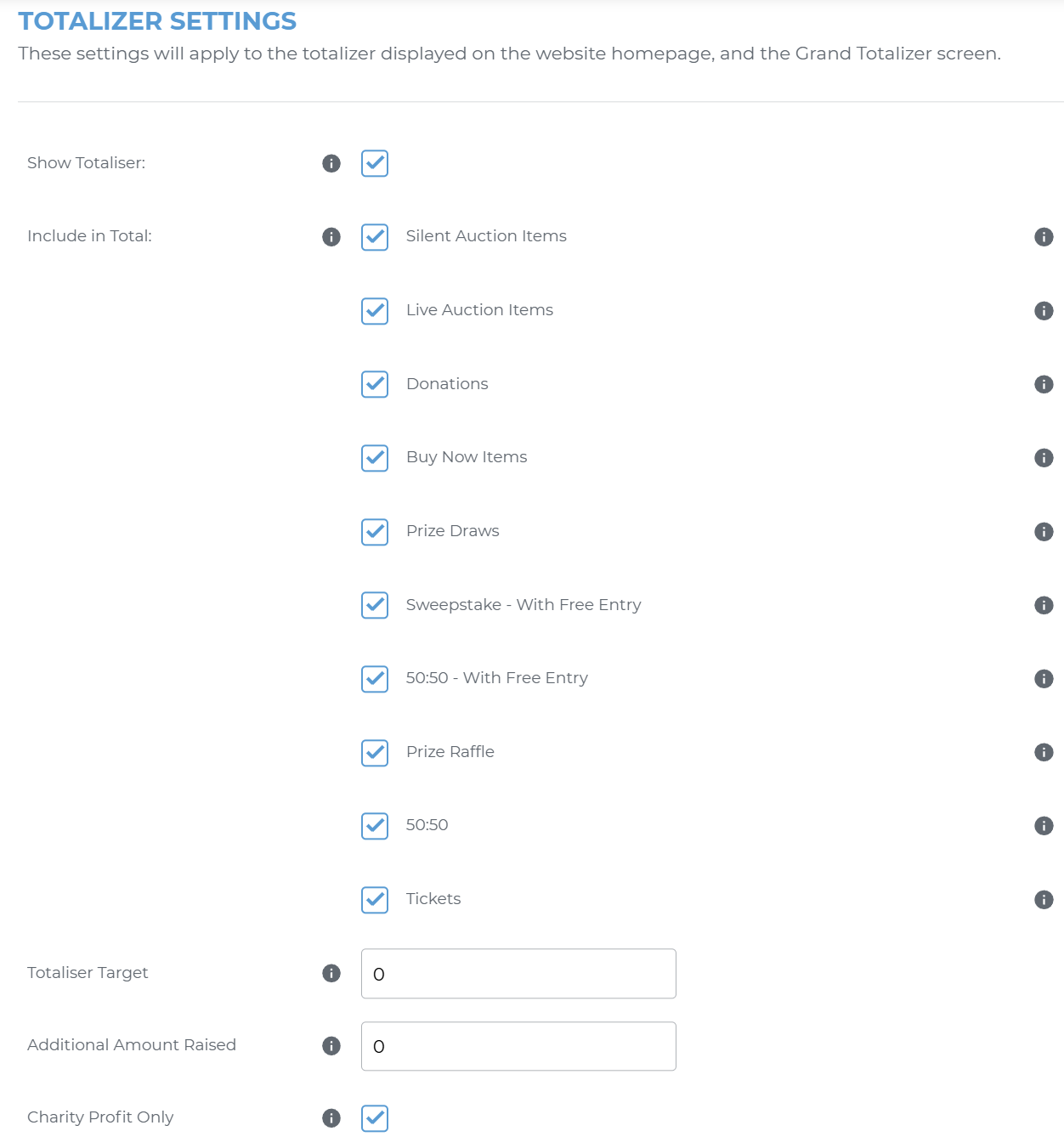1064x1148 pixels.
Task: Uncheck Donations from the total
Action: pyautogui.click(x=374, y=384)
